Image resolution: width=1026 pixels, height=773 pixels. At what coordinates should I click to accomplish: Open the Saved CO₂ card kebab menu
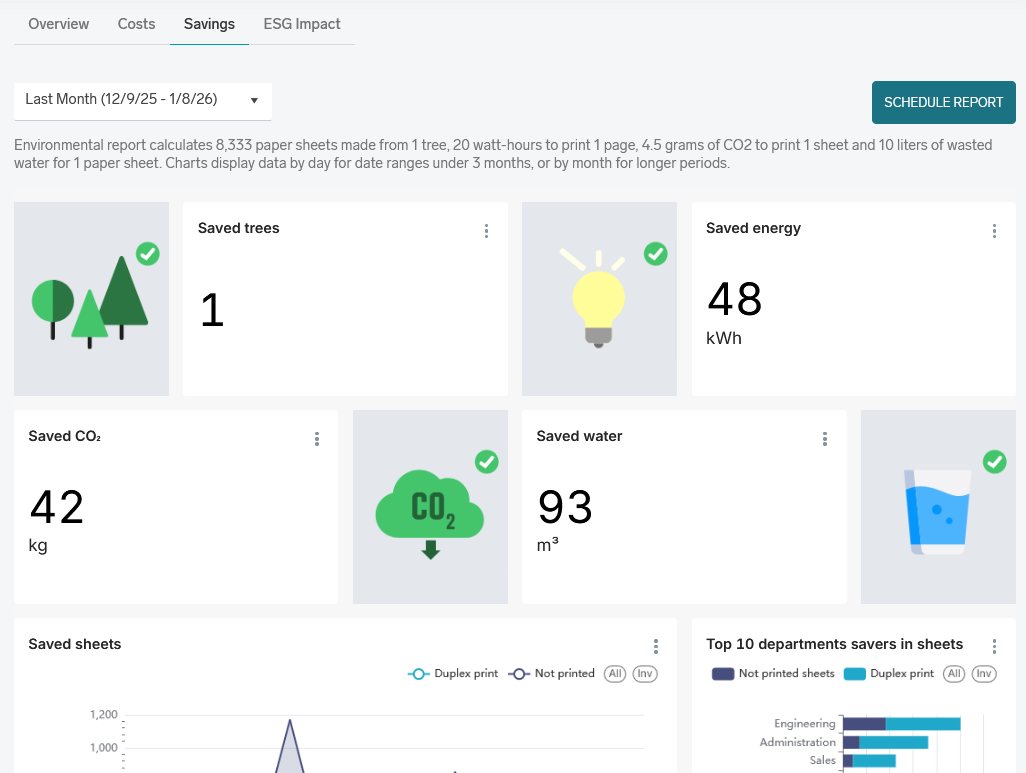[x=317, y=439]
